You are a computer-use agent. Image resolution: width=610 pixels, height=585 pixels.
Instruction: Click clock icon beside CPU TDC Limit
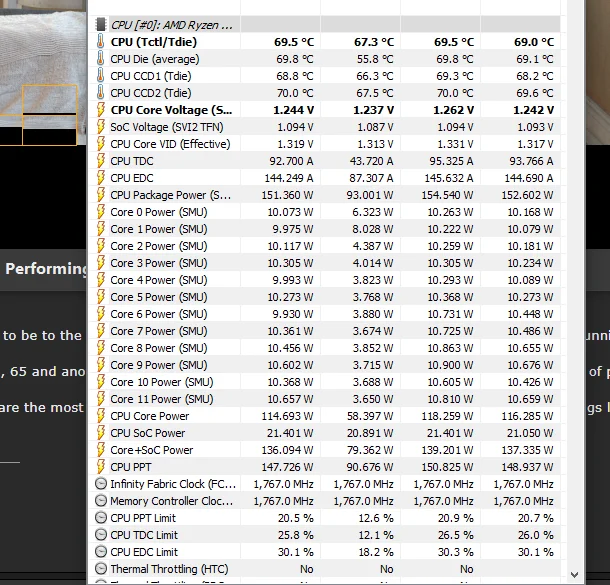coord(101,534)
